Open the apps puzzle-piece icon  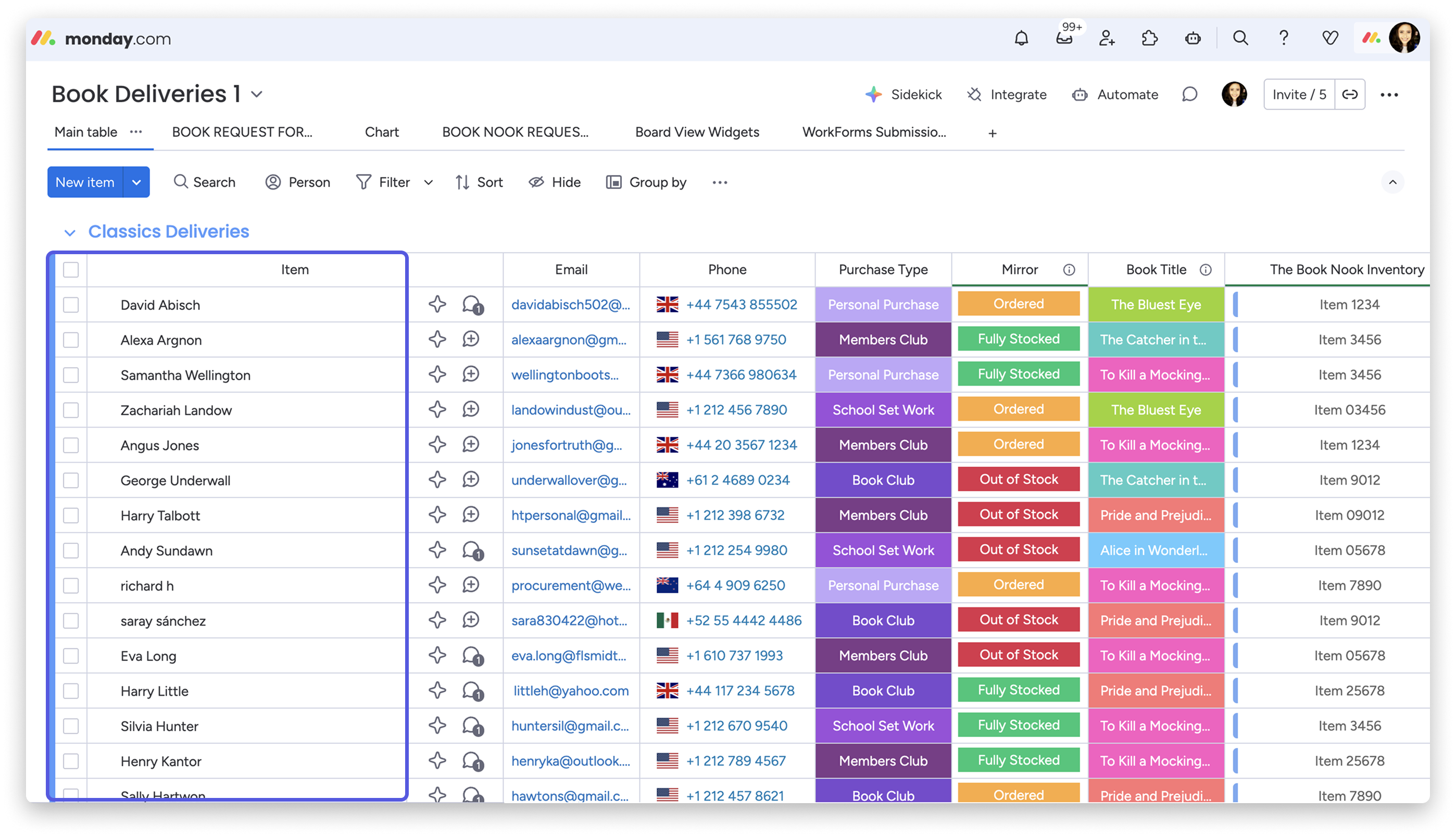point(1149,39)
